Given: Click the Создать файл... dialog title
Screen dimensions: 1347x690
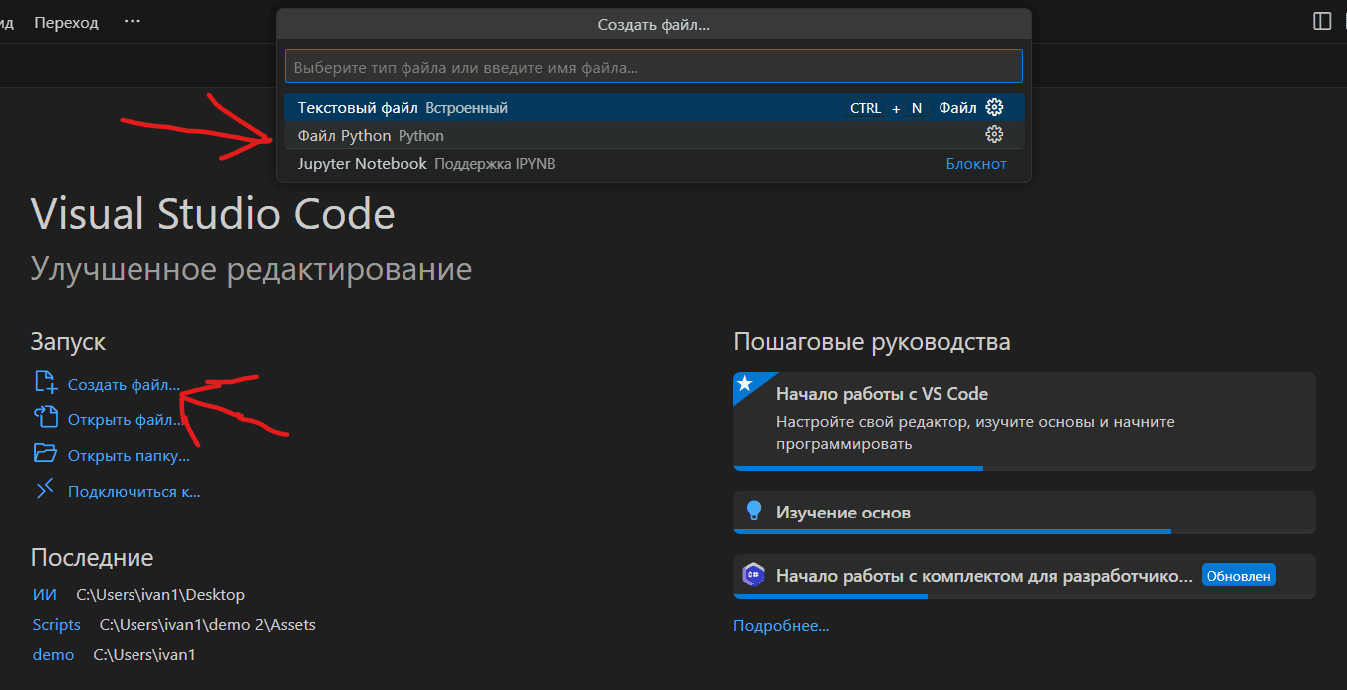Looking at the screenshot, I should (x=653, y=25).
